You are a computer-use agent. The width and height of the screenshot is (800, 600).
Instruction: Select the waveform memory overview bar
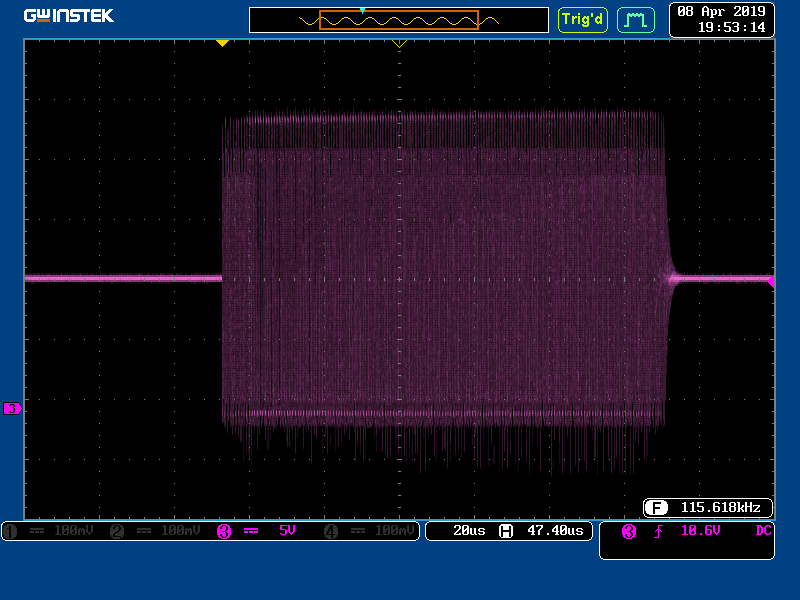tap(398, 20)
